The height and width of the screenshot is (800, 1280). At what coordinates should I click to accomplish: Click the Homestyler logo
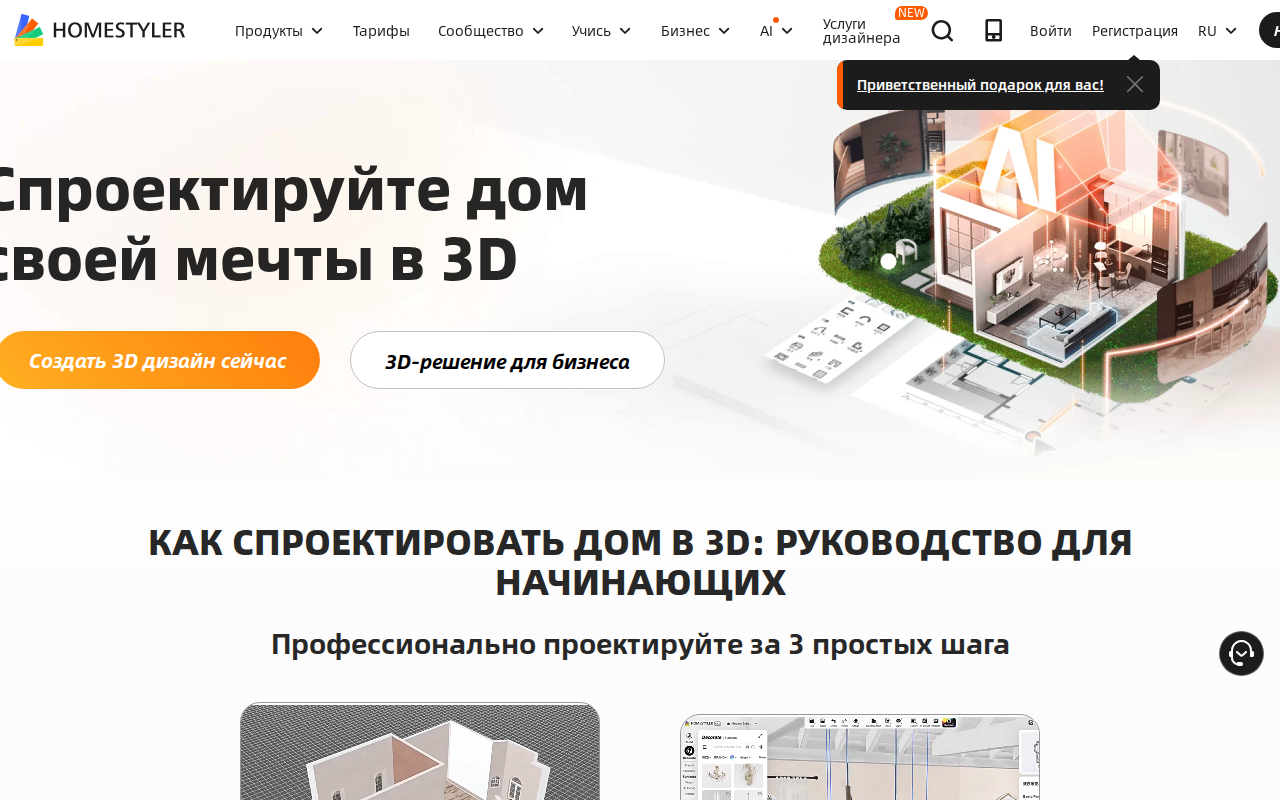100,30
